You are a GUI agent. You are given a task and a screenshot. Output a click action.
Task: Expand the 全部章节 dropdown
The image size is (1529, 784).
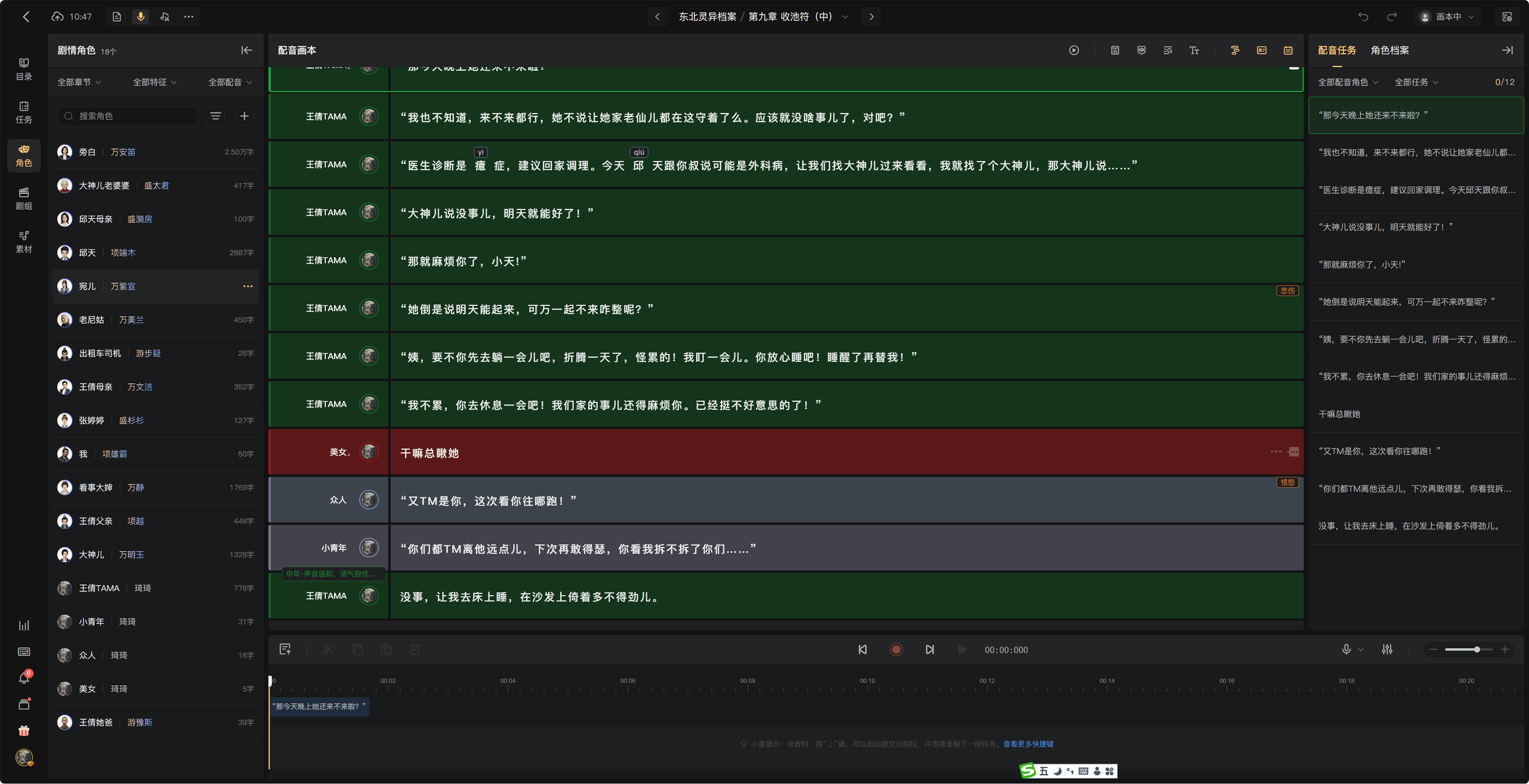pyautogui.click(x=79, y=82)
